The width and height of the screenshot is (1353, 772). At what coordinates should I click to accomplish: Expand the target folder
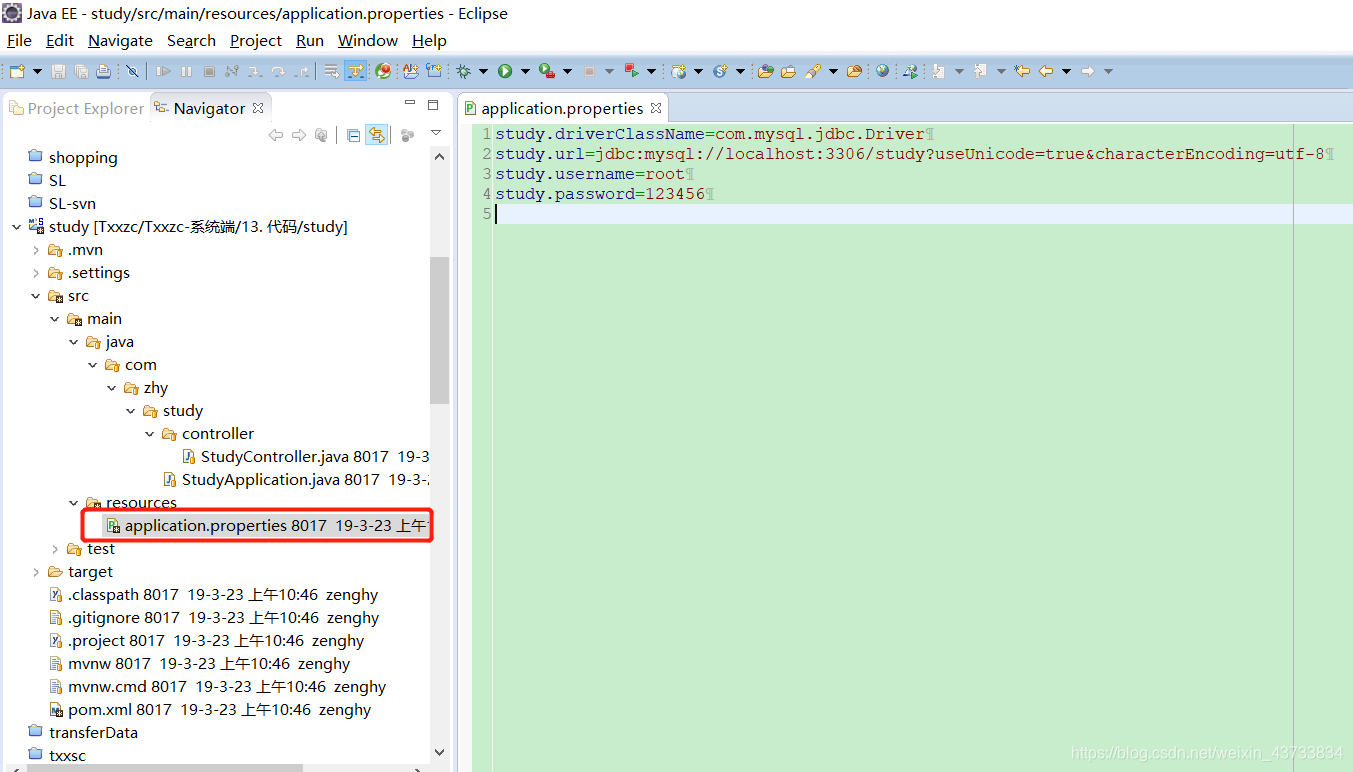point(35,572)
